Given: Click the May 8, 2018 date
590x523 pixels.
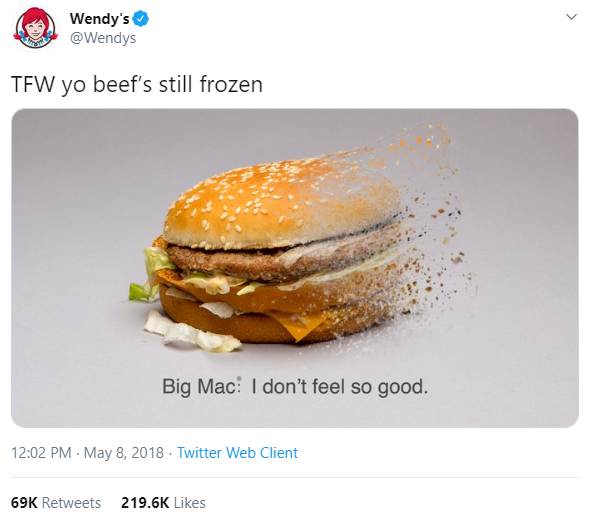Looking at the screenshot, I should click(124, 453).
